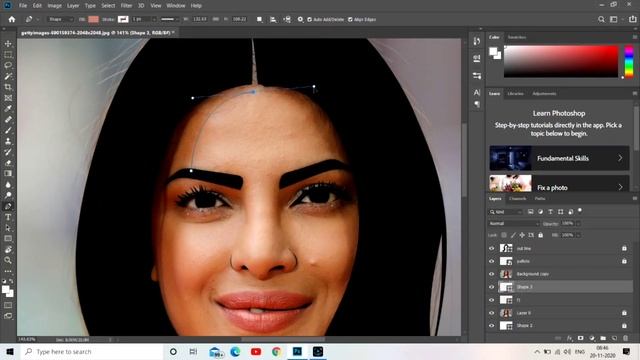Select the Clone Stamp tool
Screen dimensions: 640x360
click(x=8, y=141)
